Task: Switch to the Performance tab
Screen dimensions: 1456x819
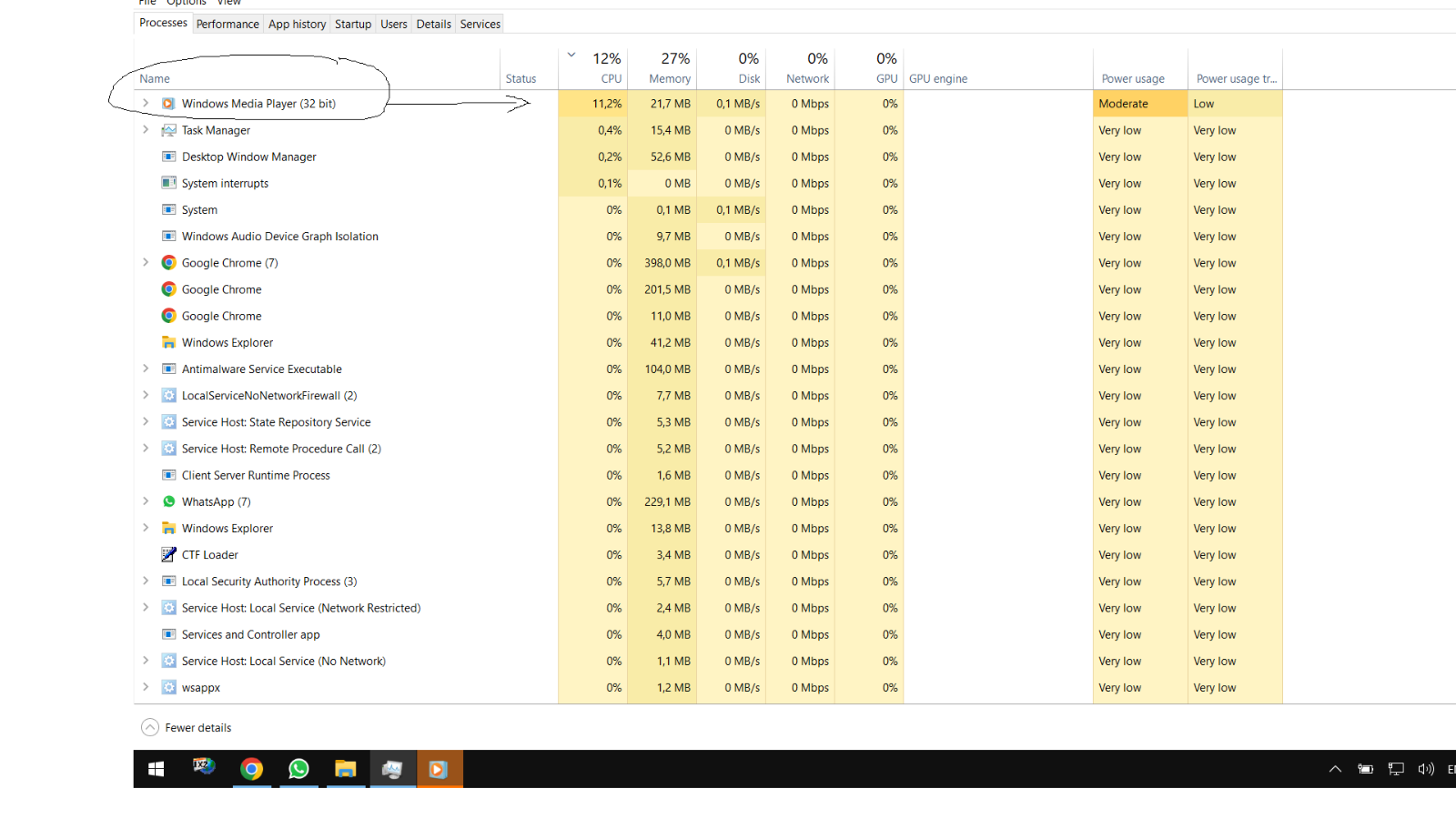Action: (x=227, y=24)
